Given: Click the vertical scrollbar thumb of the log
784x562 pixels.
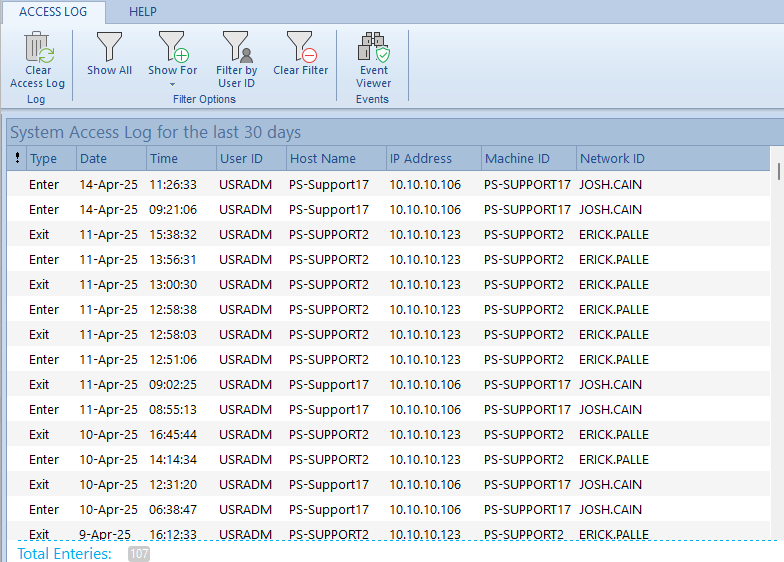Looking at the screenshot, I should pos(778,171).
